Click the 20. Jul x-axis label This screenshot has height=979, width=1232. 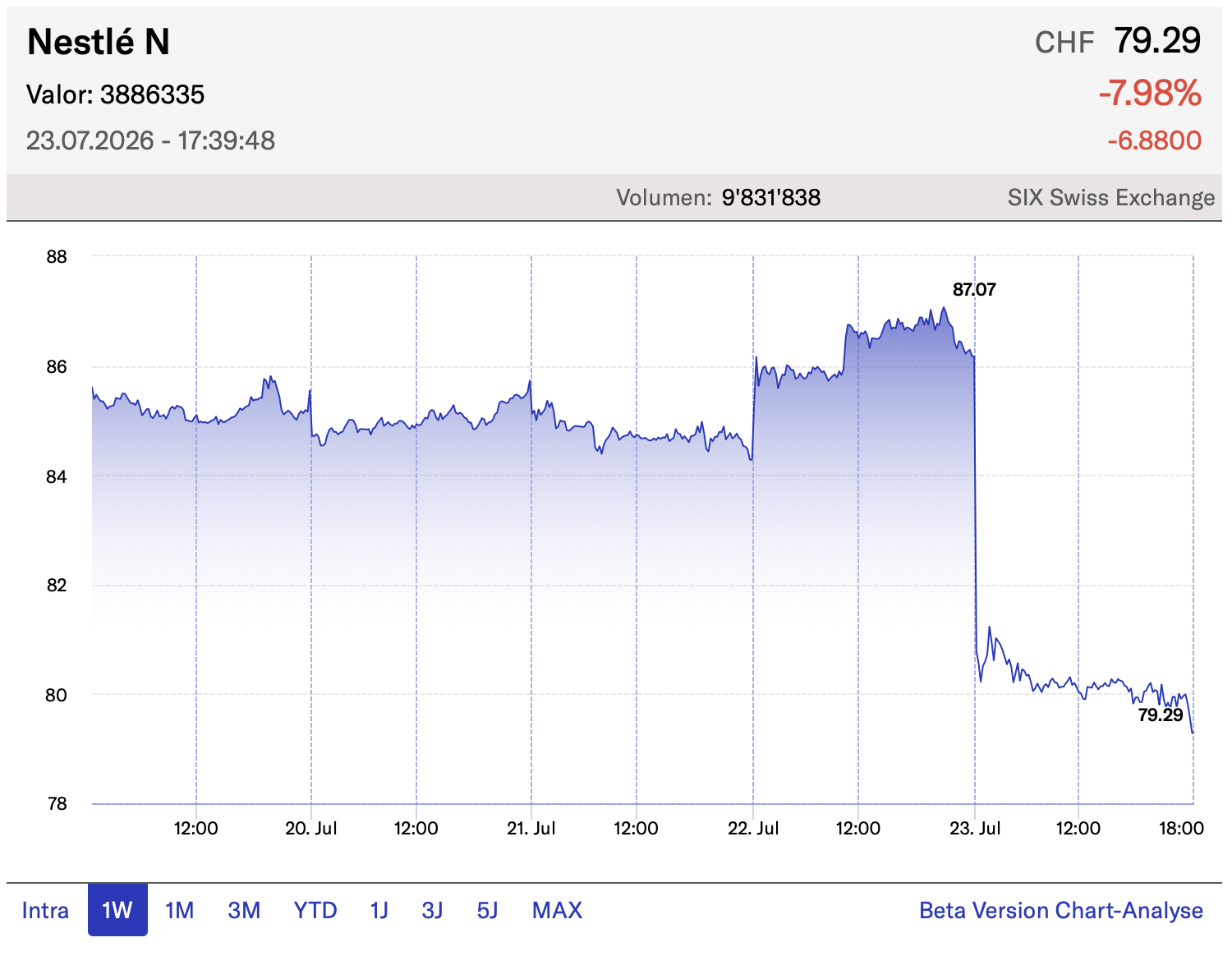coord(311,828)
